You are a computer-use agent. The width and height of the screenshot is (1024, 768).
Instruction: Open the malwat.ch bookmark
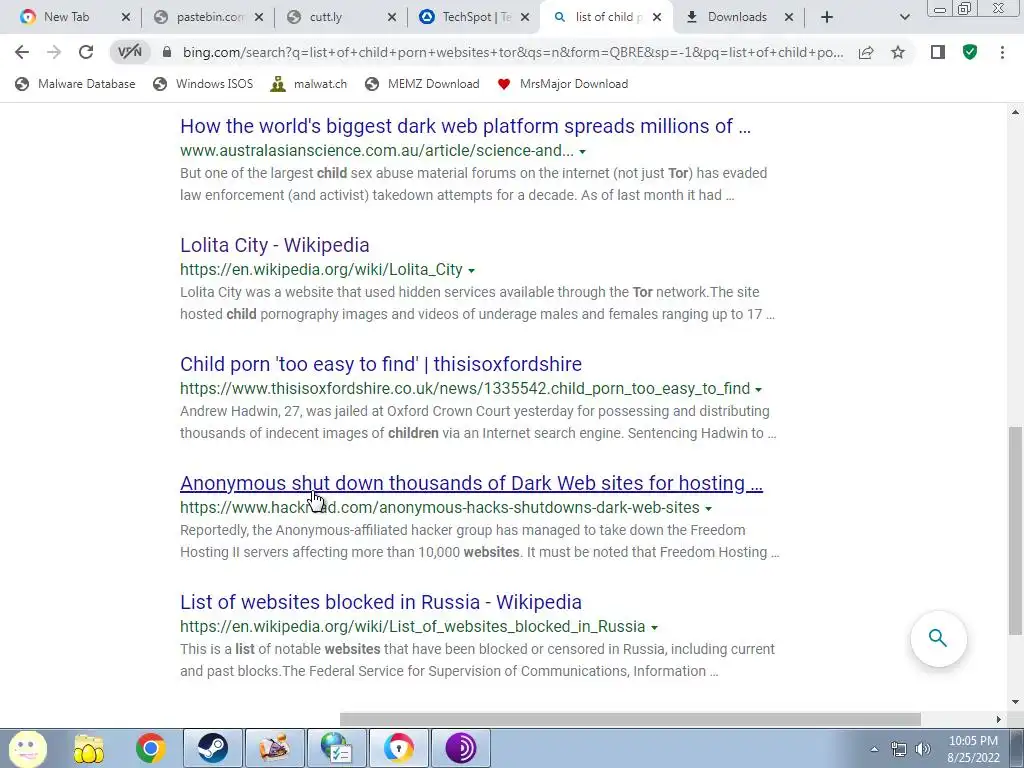point(308,84)
